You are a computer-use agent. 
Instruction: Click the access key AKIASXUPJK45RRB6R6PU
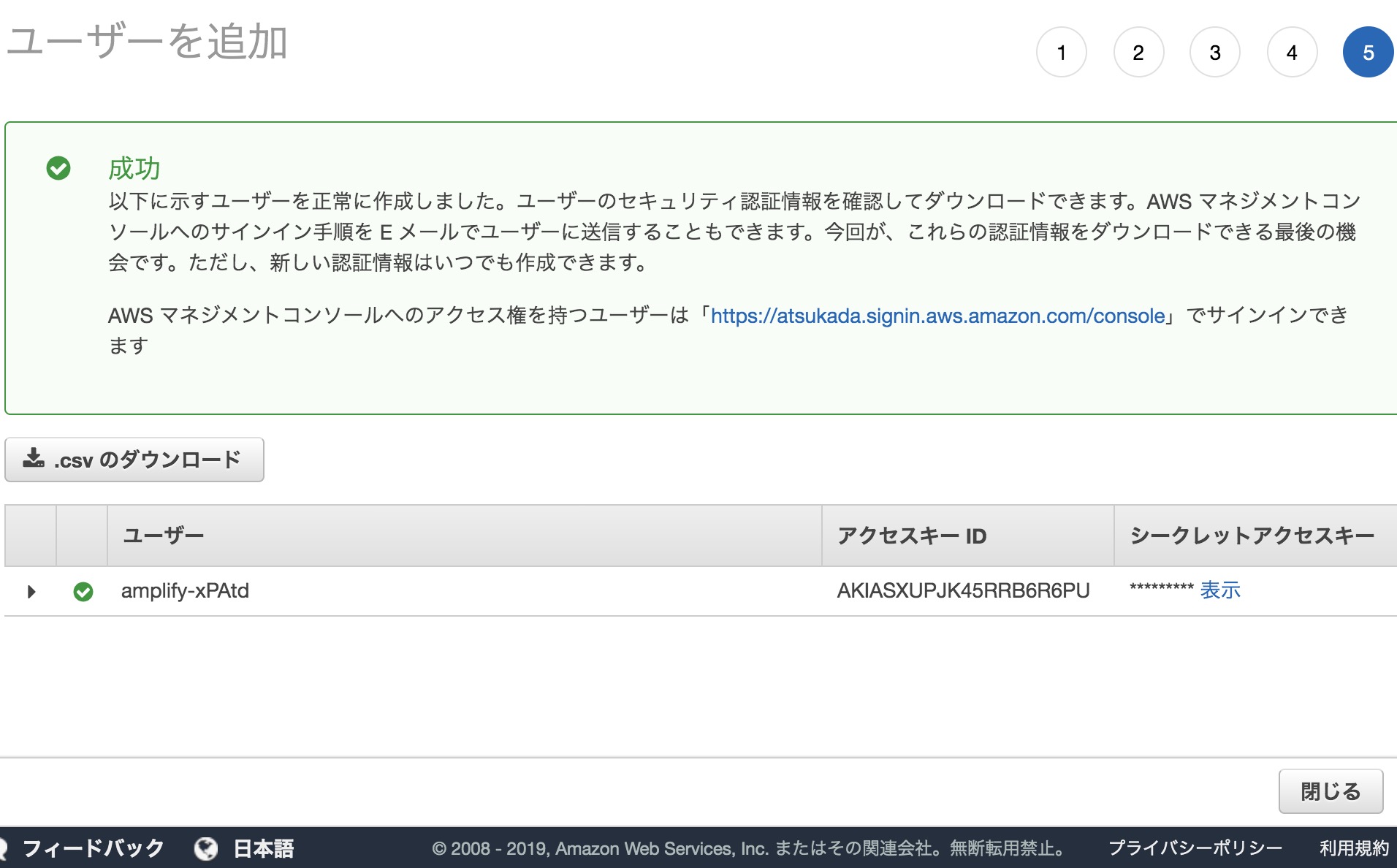[x=963, y=590]
